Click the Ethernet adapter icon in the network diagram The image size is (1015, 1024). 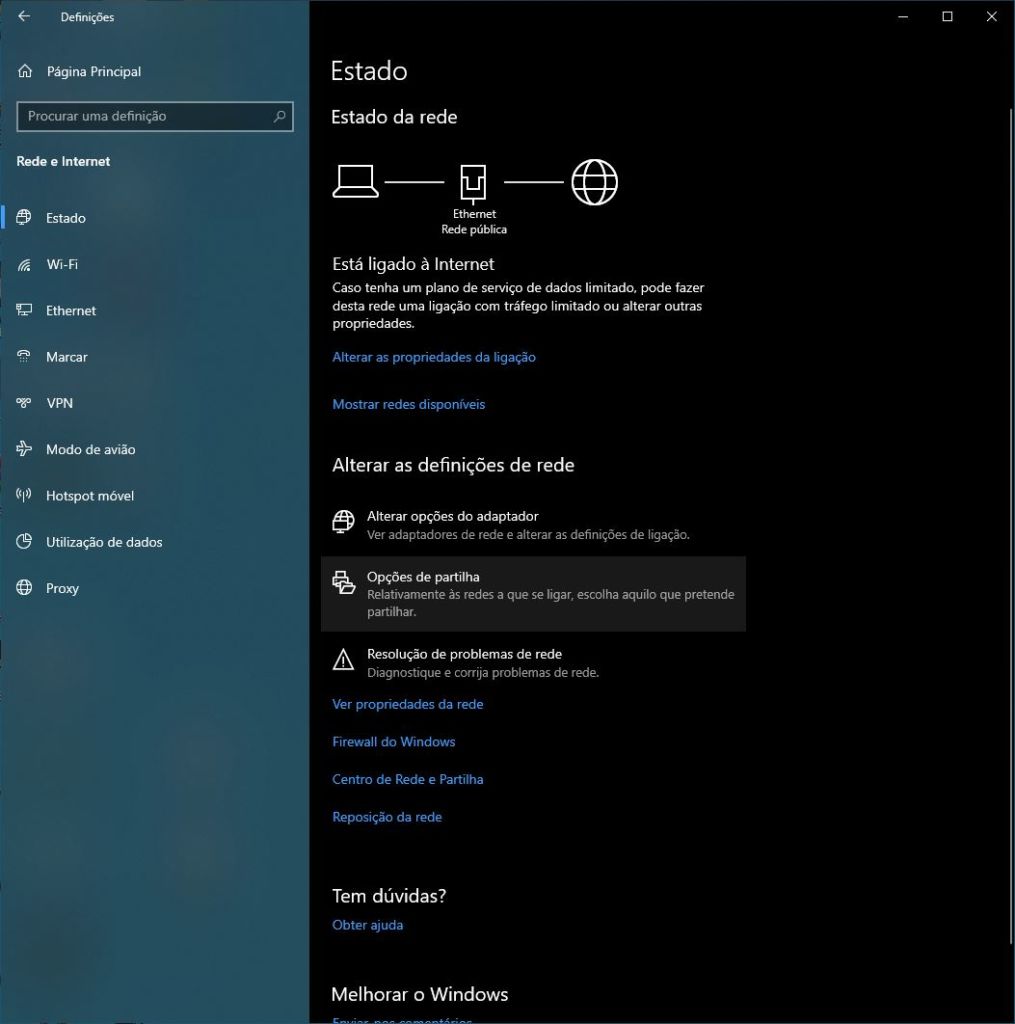(474, 183)
